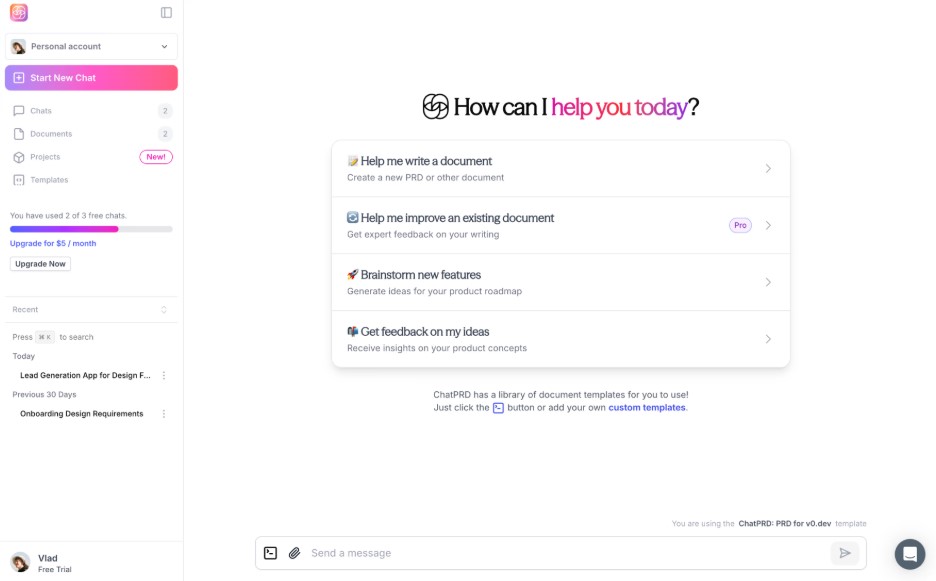This screenshot has width=936, height=581.
Task: Collapse the sidebar panel
Action: [x=166, y=13]
